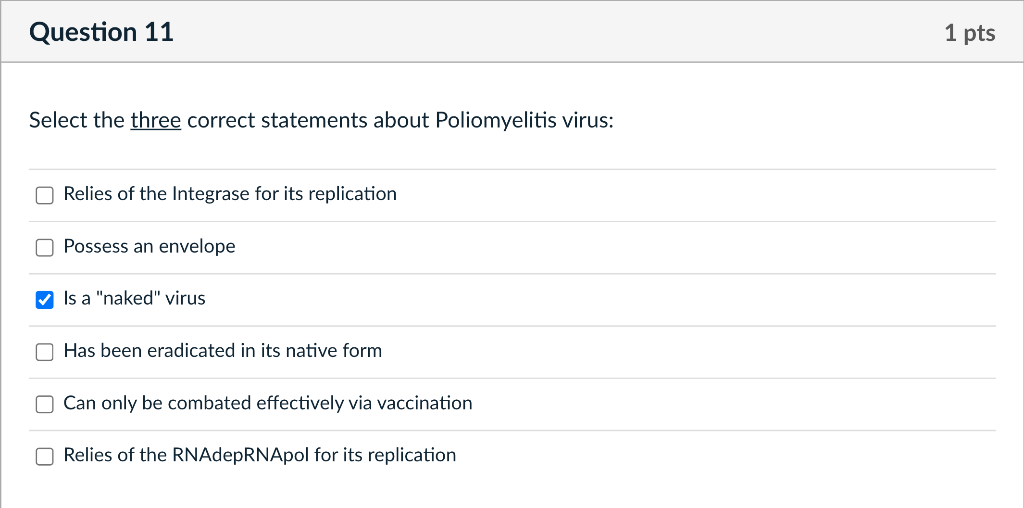Click the "Select the three correct statements" prompt

click(320, 121)
